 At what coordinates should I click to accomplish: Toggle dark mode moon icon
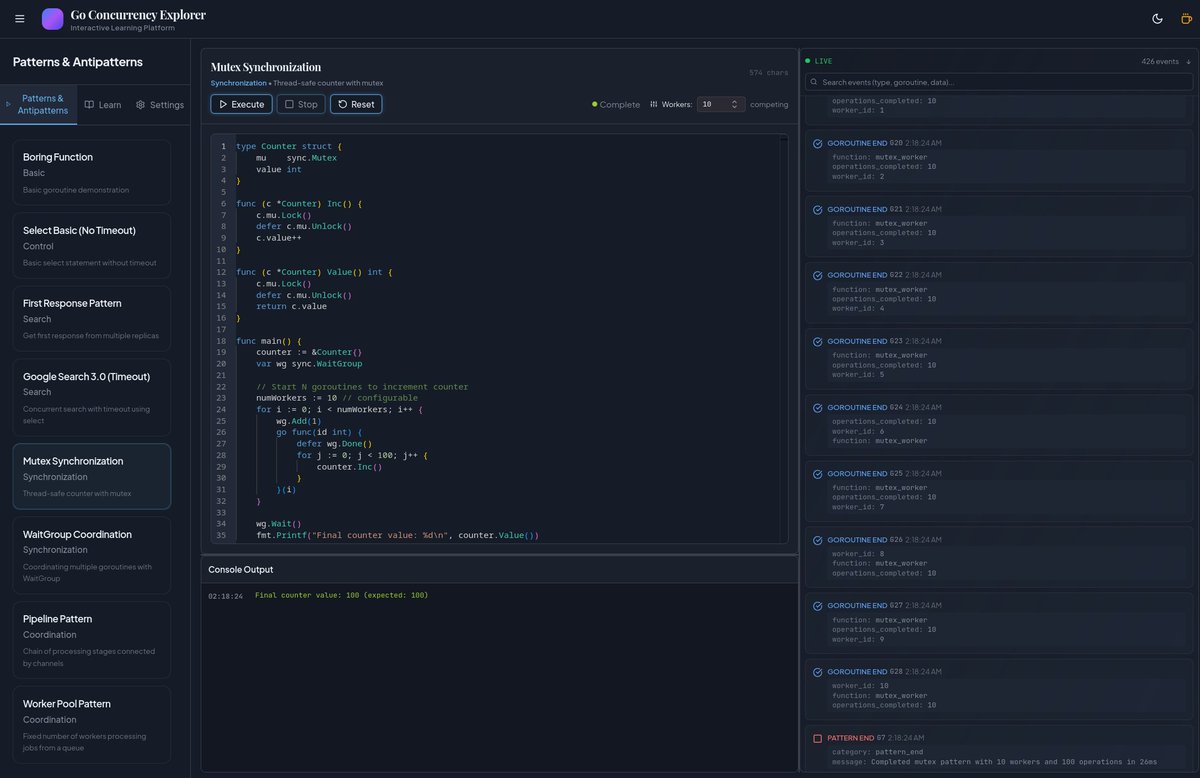(x=1158, y=19)
